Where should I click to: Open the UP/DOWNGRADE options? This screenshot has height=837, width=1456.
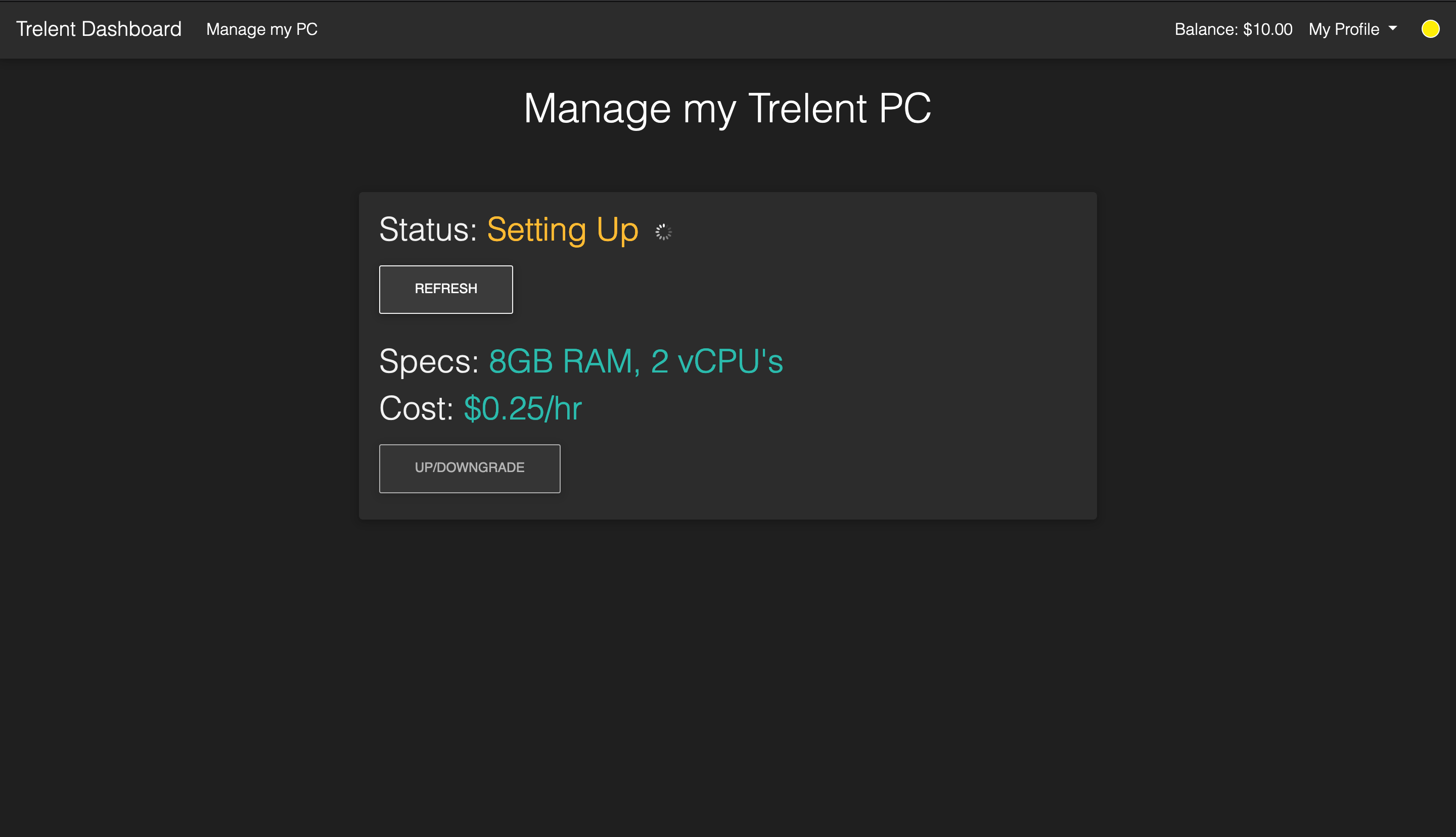[x=470, y=468]
